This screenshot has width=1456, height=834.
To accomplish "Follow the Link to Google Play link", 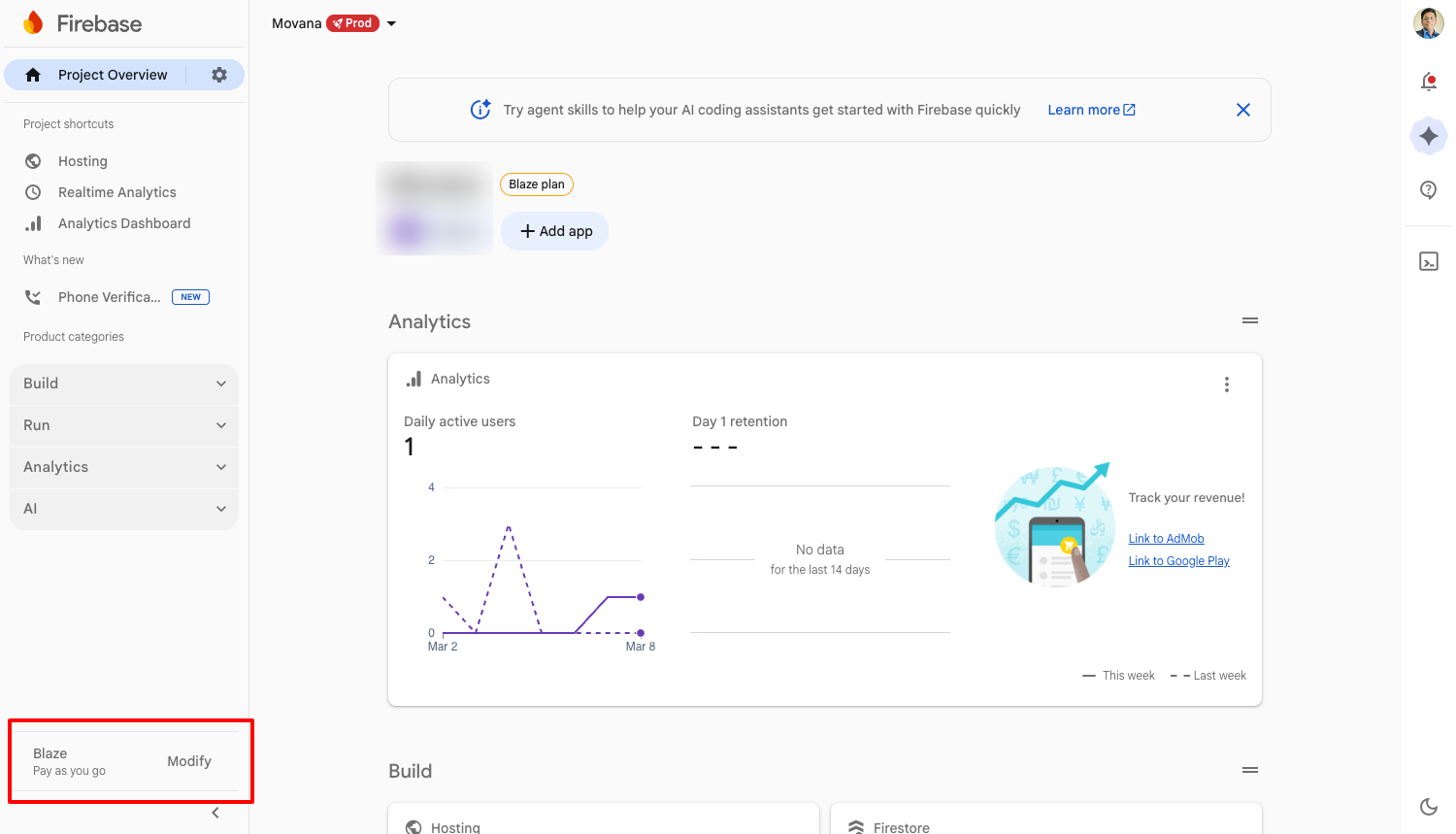I will 1178,561.
